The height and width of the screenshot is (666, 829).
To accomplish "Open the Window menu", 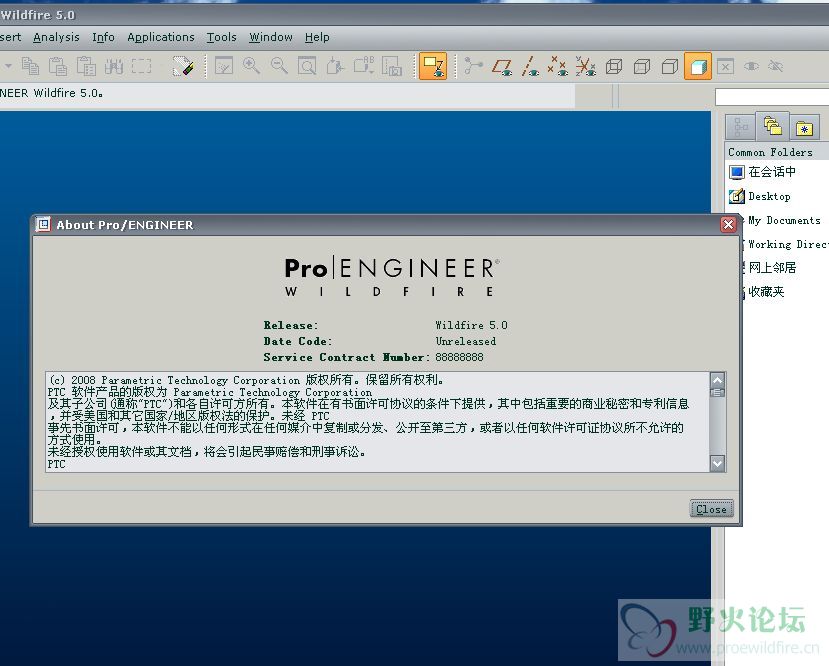I will [271, 37].
